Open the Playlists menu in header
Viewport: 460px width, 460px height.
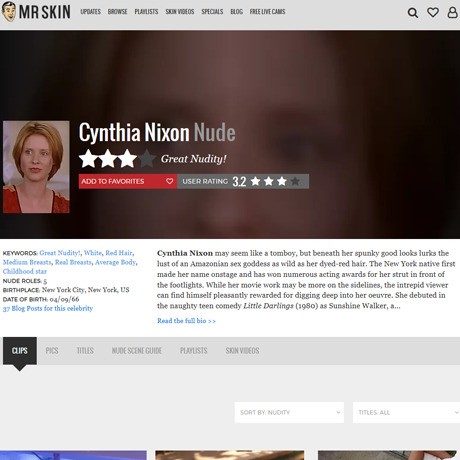click(146, 12)
